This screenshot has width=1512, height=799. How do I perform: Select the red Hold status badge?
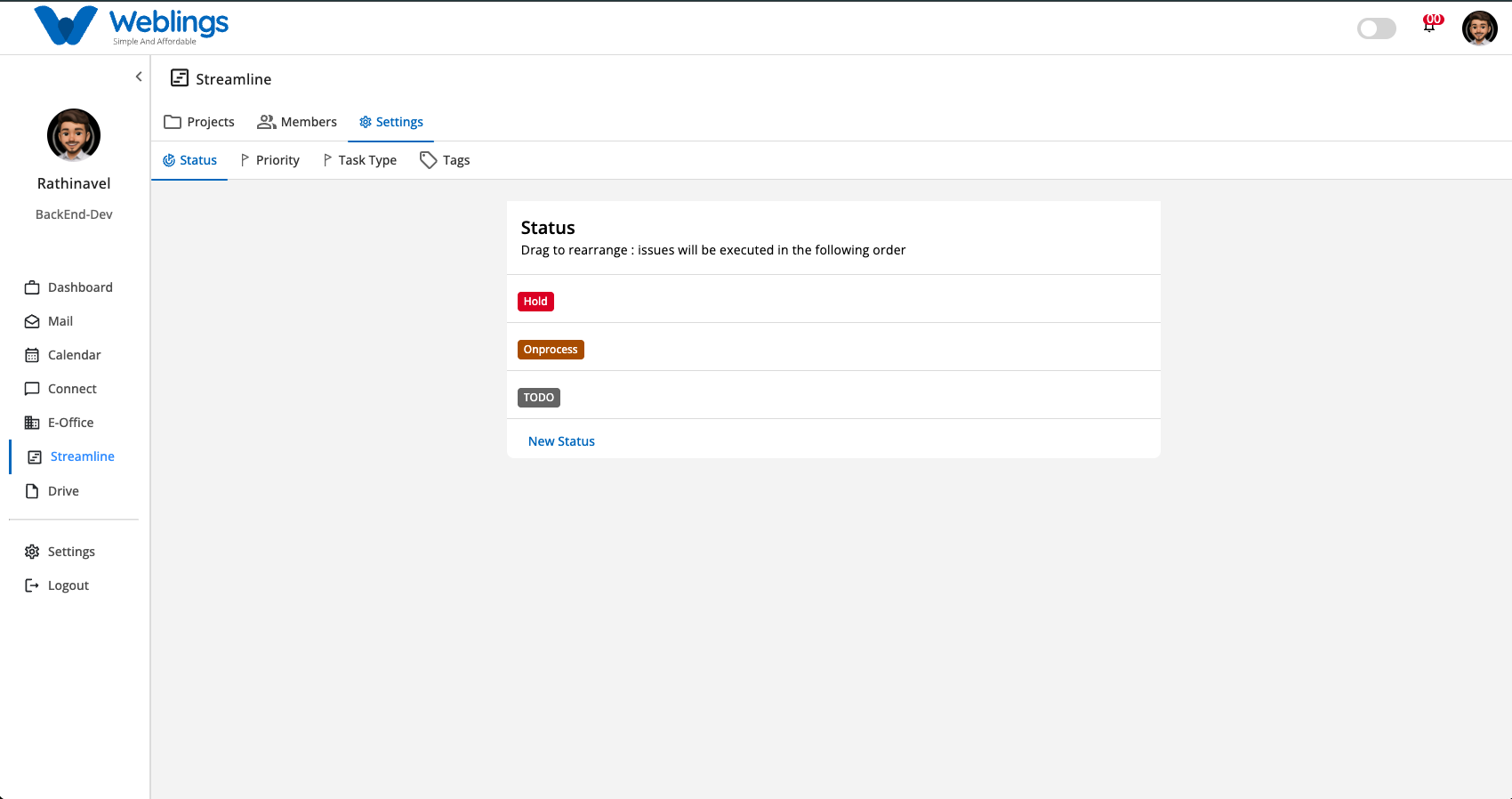point(535,302)
